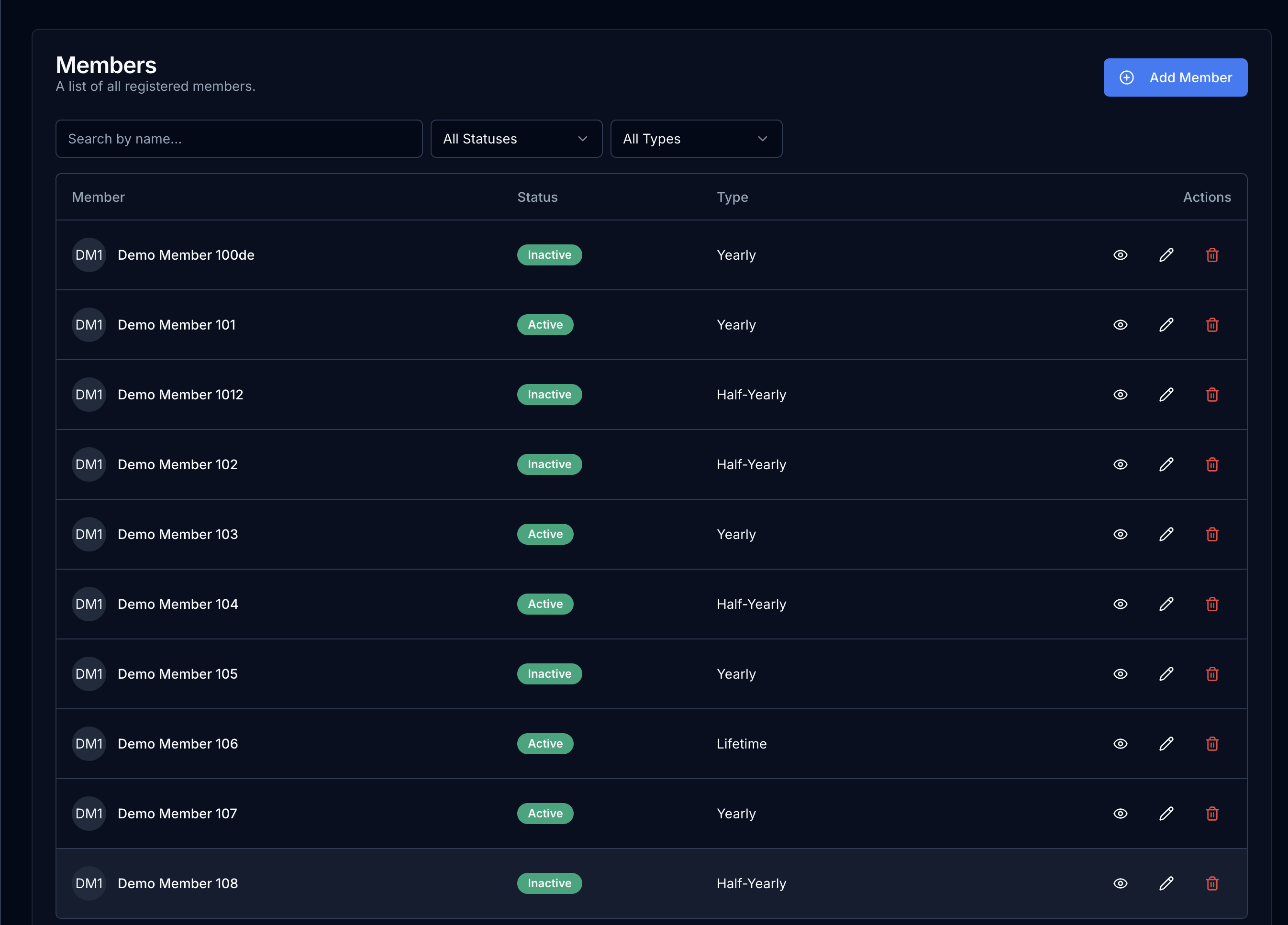Click the delete trash icon for Demo Member 1012
The height and width of the screenshot is (925, 1288).
(1212, 395)
